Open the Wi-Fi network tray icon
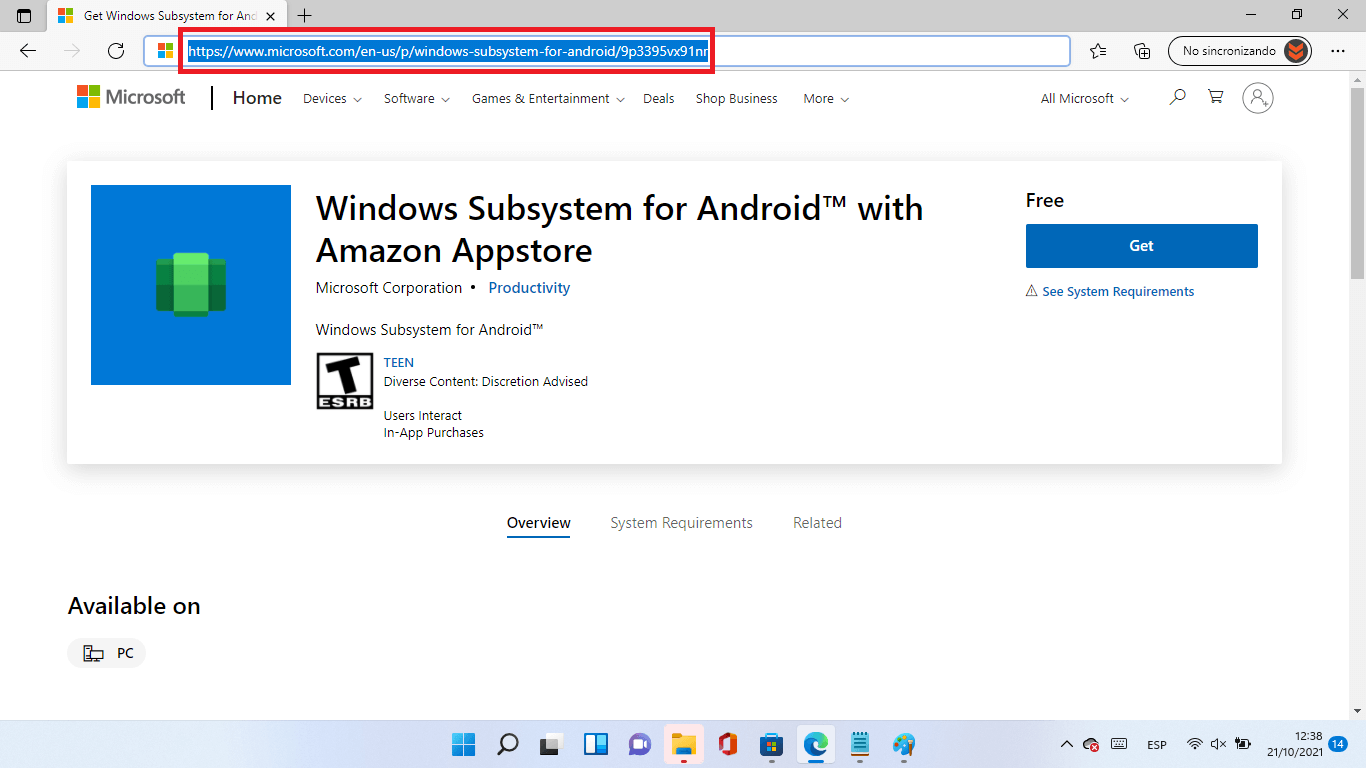This screenshot has height=768, width=1366. (1195, 745)
